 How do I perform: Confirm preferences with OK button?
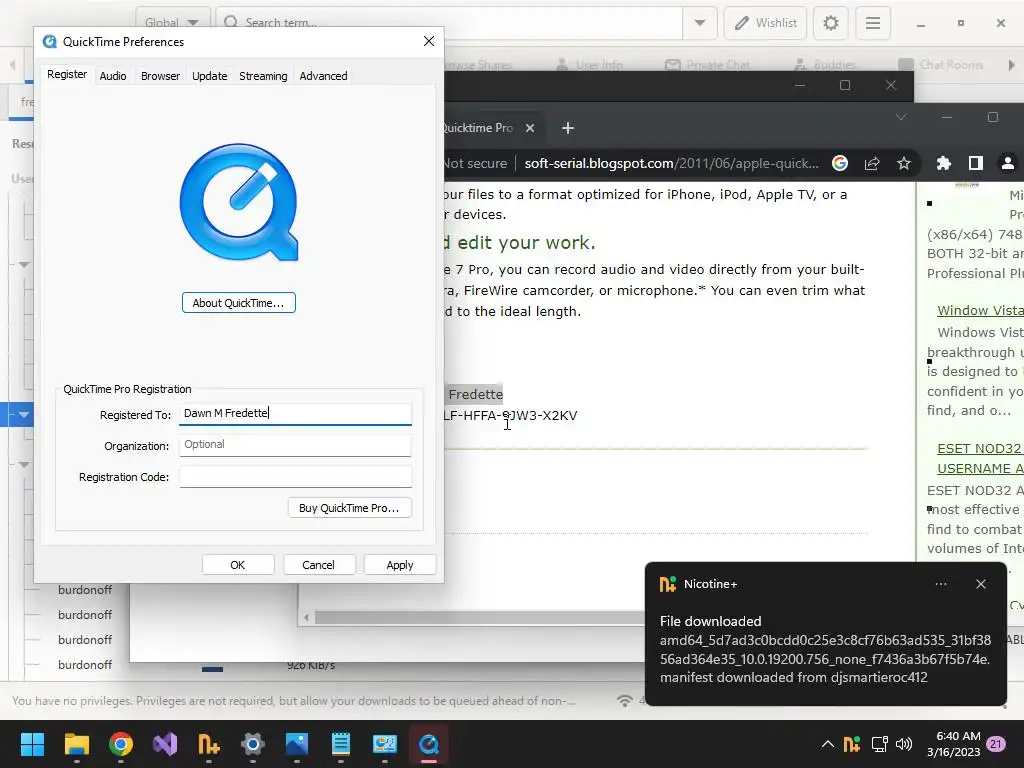pos(238,565)
